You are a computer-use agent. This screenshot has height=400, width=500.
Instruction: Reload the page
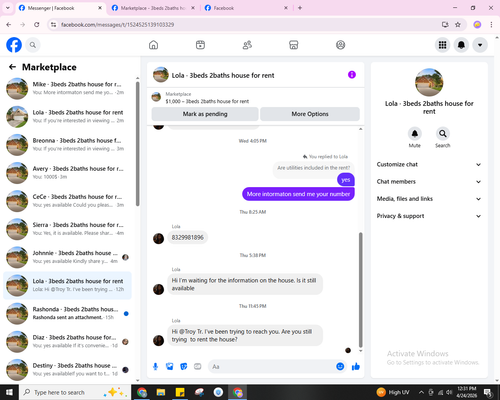pos(37,25)
